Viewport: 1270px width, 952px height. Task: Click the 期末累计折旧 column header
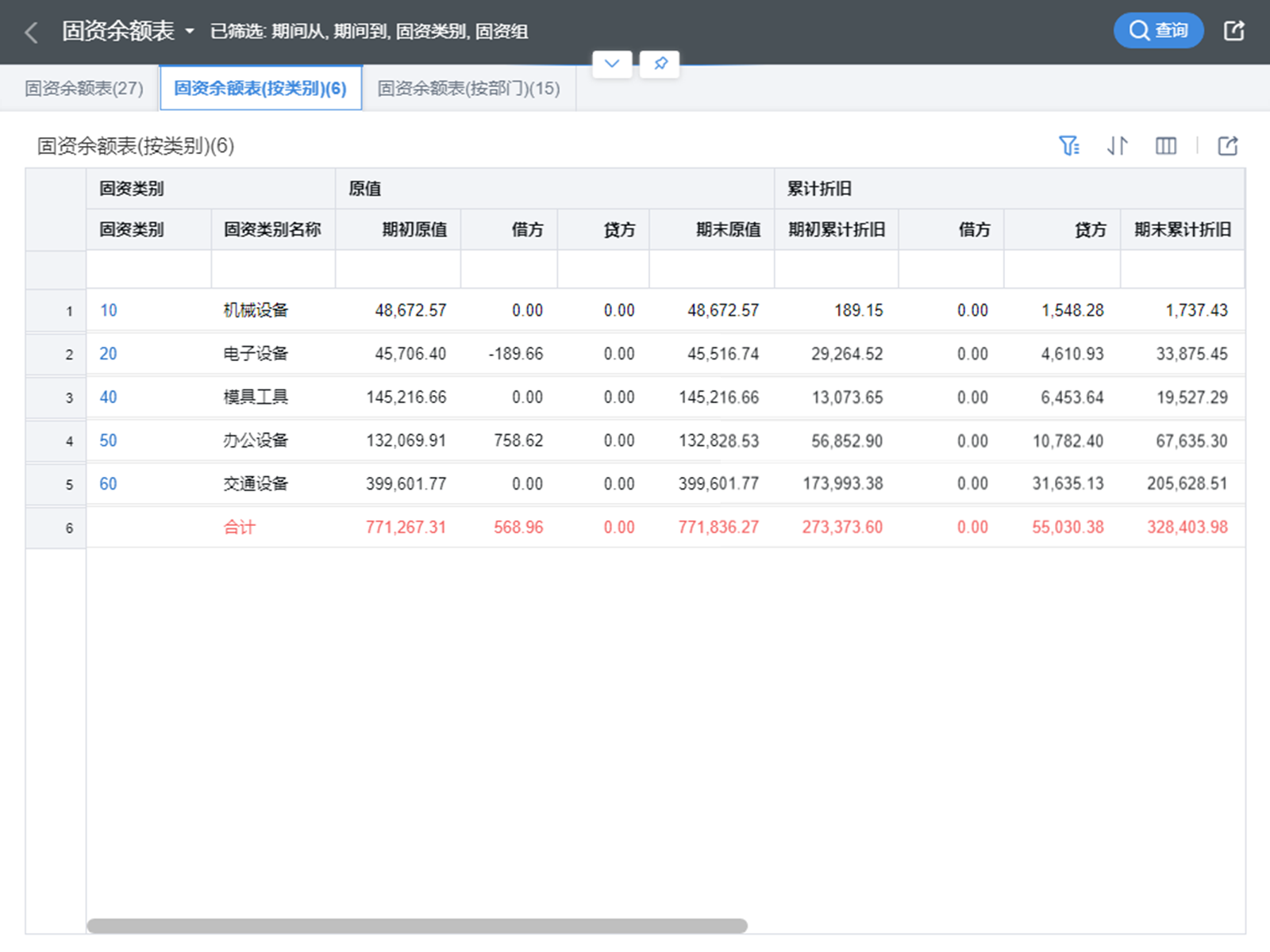(1183, 229)
